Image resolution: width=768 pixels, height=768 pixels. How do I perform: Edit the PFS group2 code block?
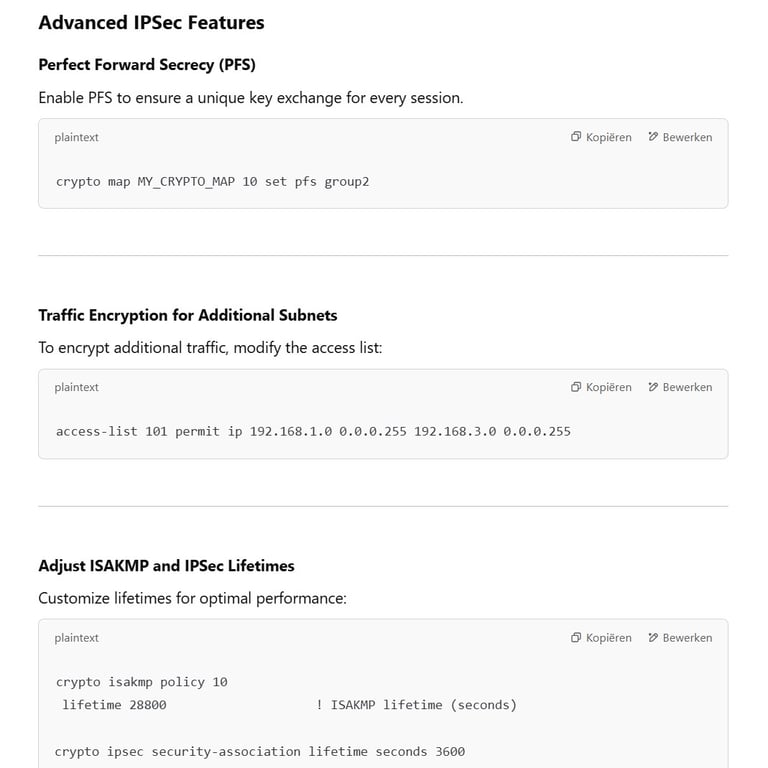pos(680,137)
